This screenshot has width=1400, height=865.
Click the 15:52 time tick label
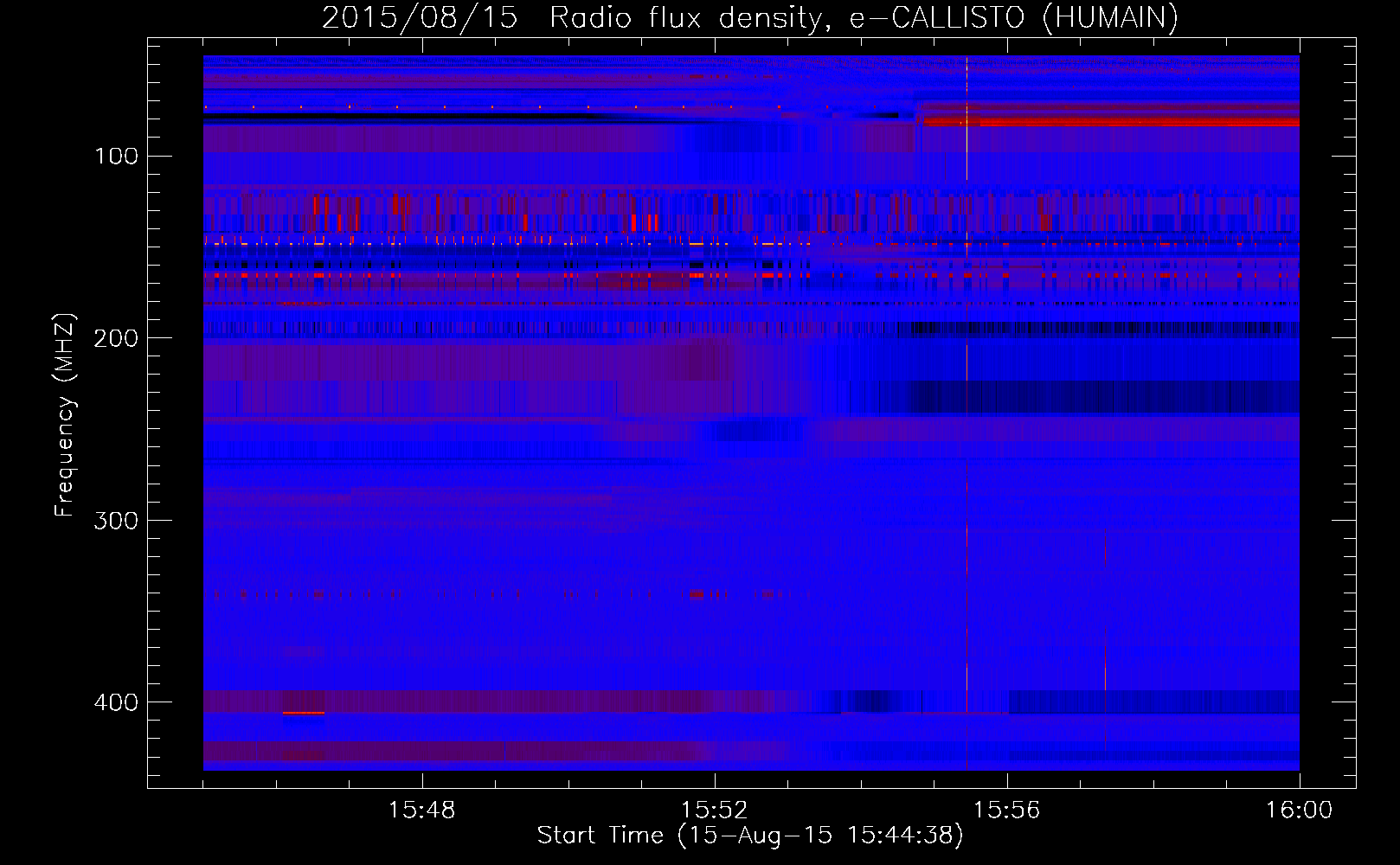[x=714, y=811]
